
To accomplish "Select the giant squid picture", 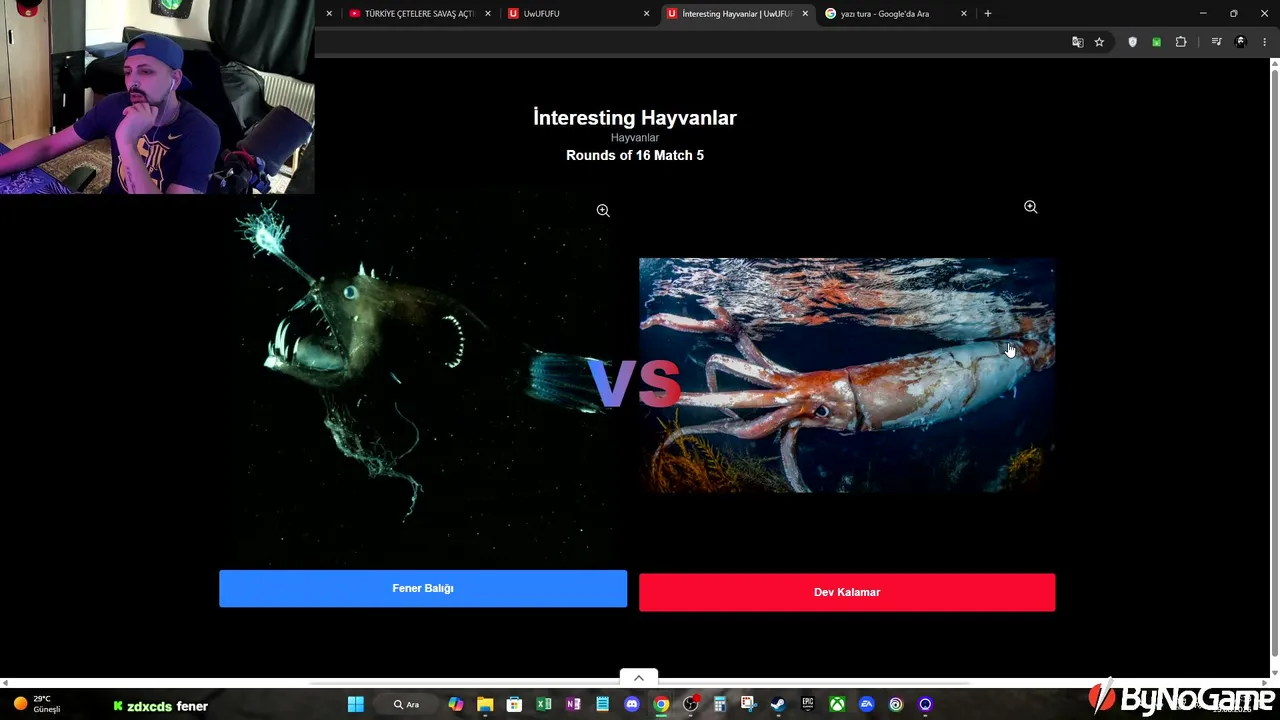I will 847,375.
